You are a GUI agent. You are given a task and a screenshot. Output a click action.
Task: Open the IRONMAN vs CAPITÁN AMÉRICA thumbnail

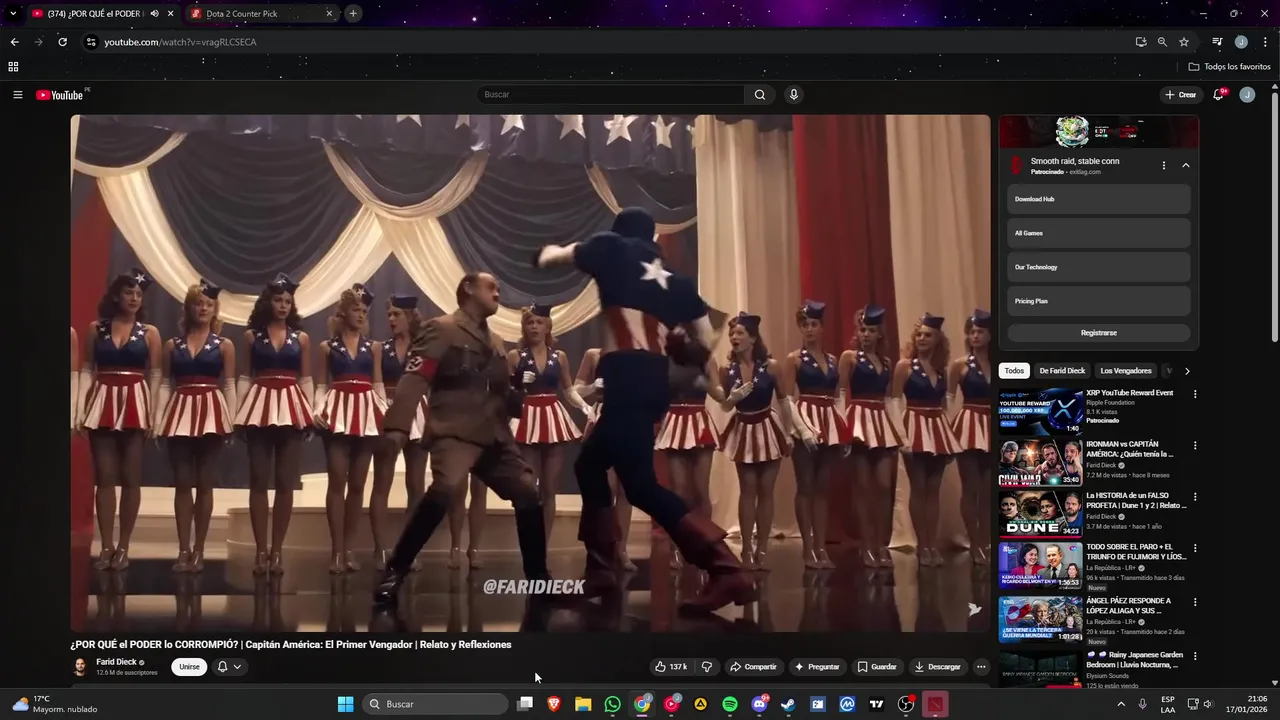(1040, 463)
